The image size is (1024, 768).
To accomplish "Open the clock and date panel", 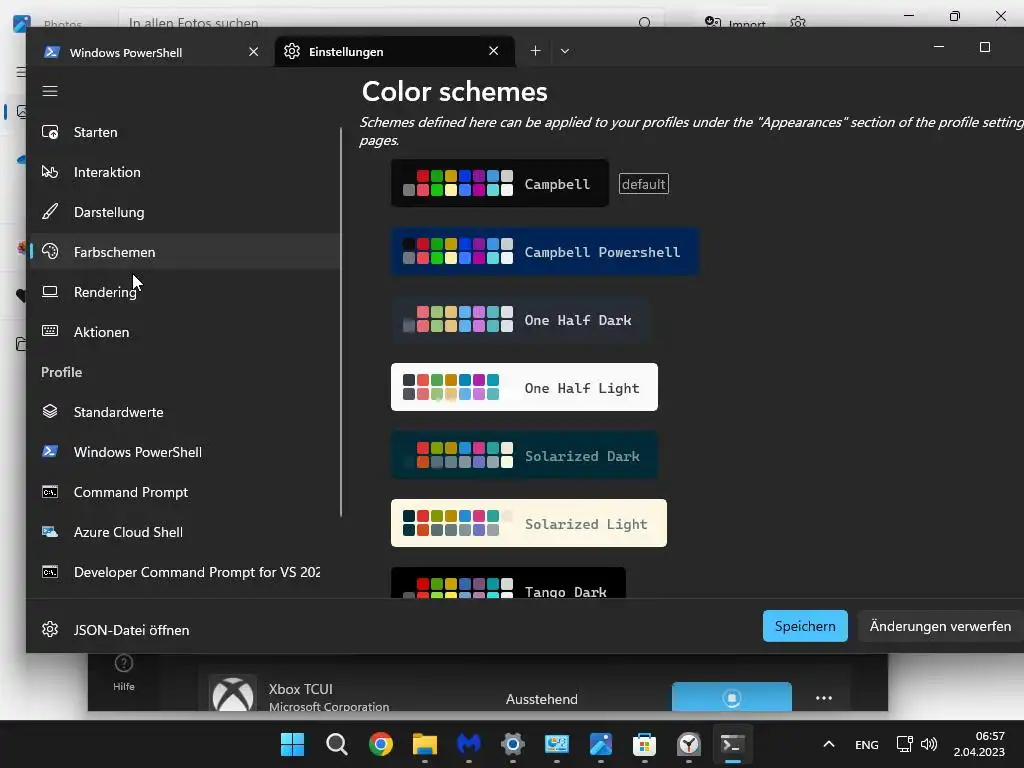I will [978, 744].
